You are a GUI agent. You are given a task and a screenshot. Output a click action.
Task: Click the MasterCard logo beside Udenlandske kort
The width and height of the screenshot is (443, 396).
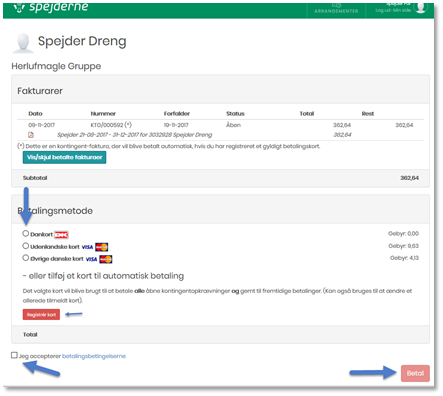click(102, 247)
